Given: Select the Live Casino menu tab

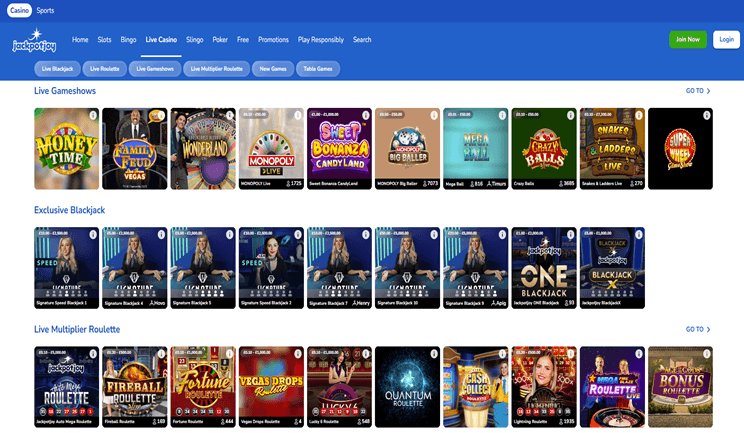Looking at the screenshot, I should tap(161, 40).
